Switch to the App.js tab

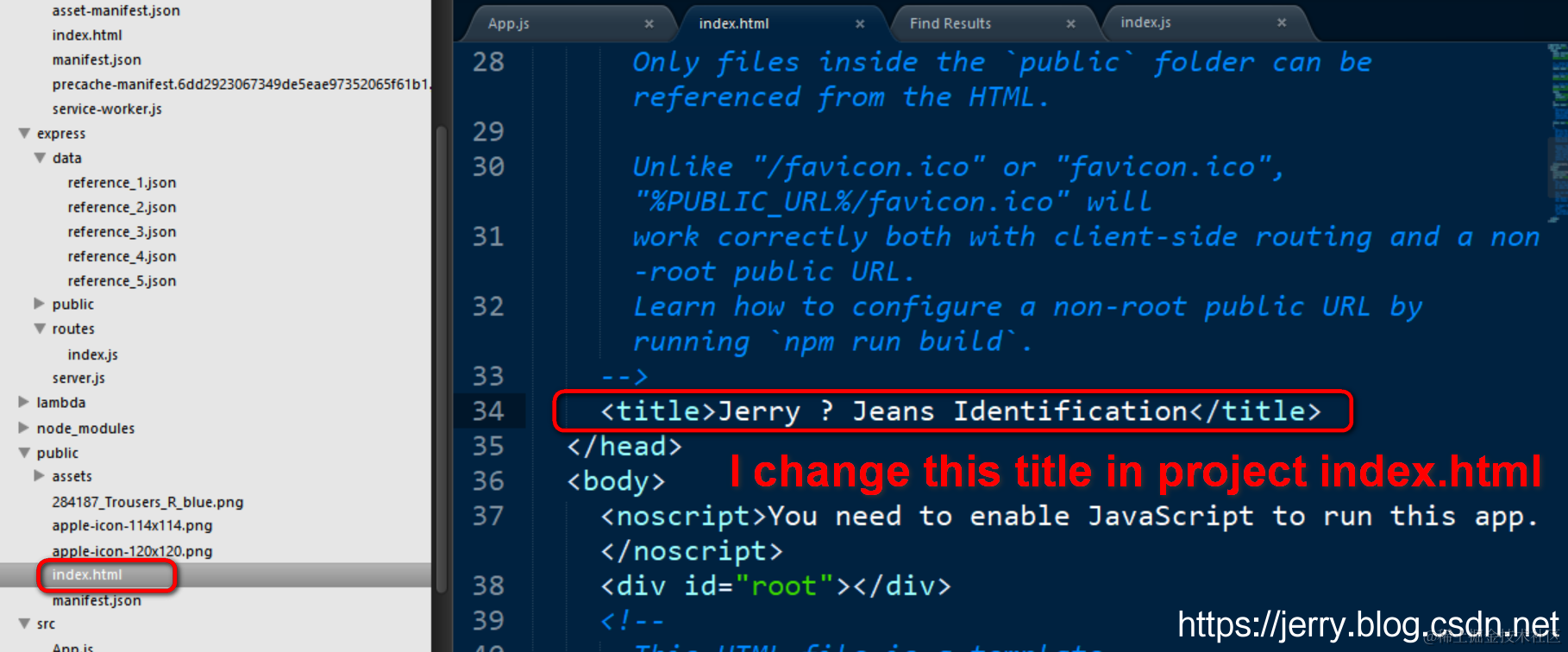pos(508,24)
